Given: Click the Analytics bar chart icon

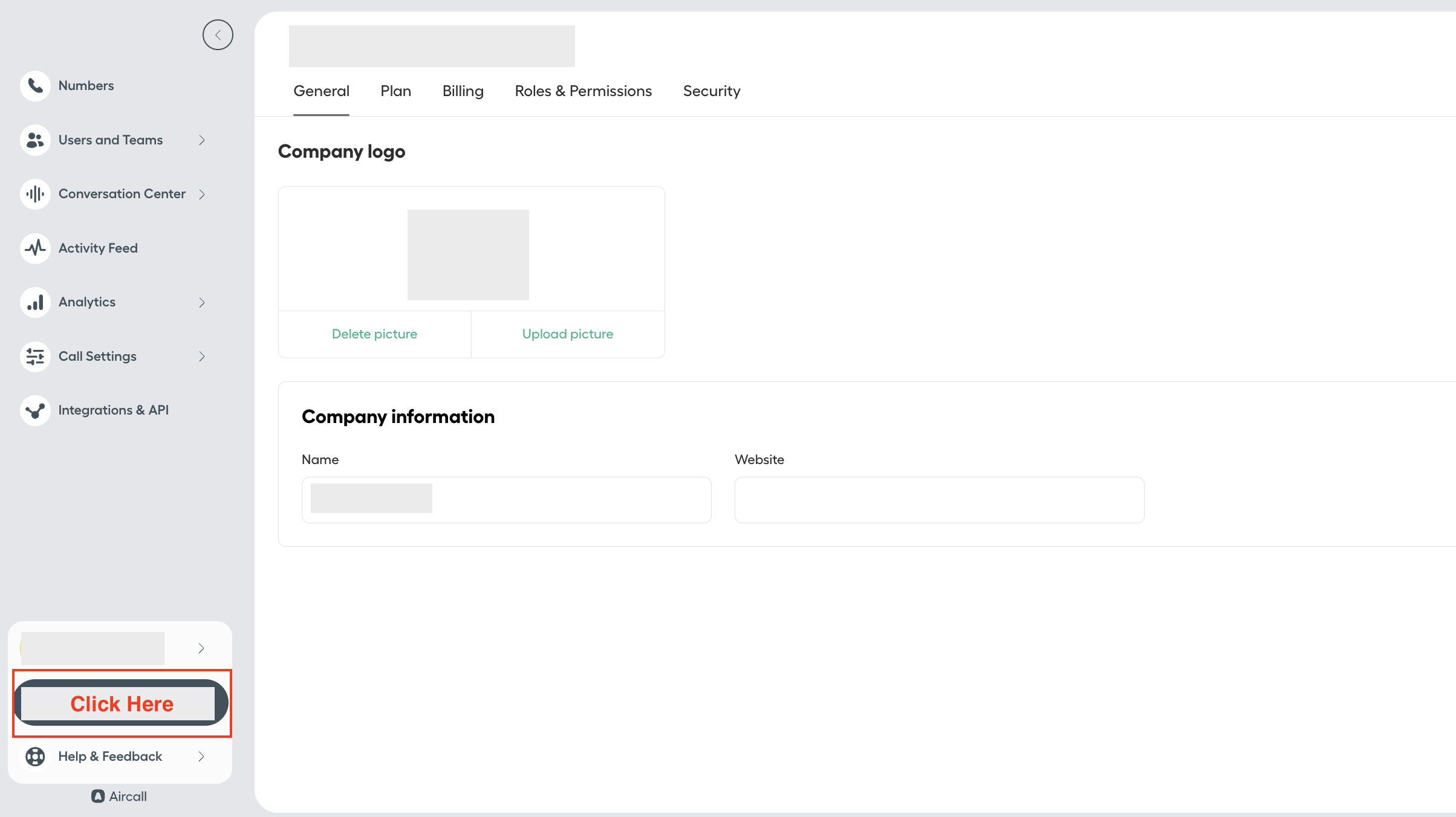Looking at the screenshot, I should click(35, 302).
